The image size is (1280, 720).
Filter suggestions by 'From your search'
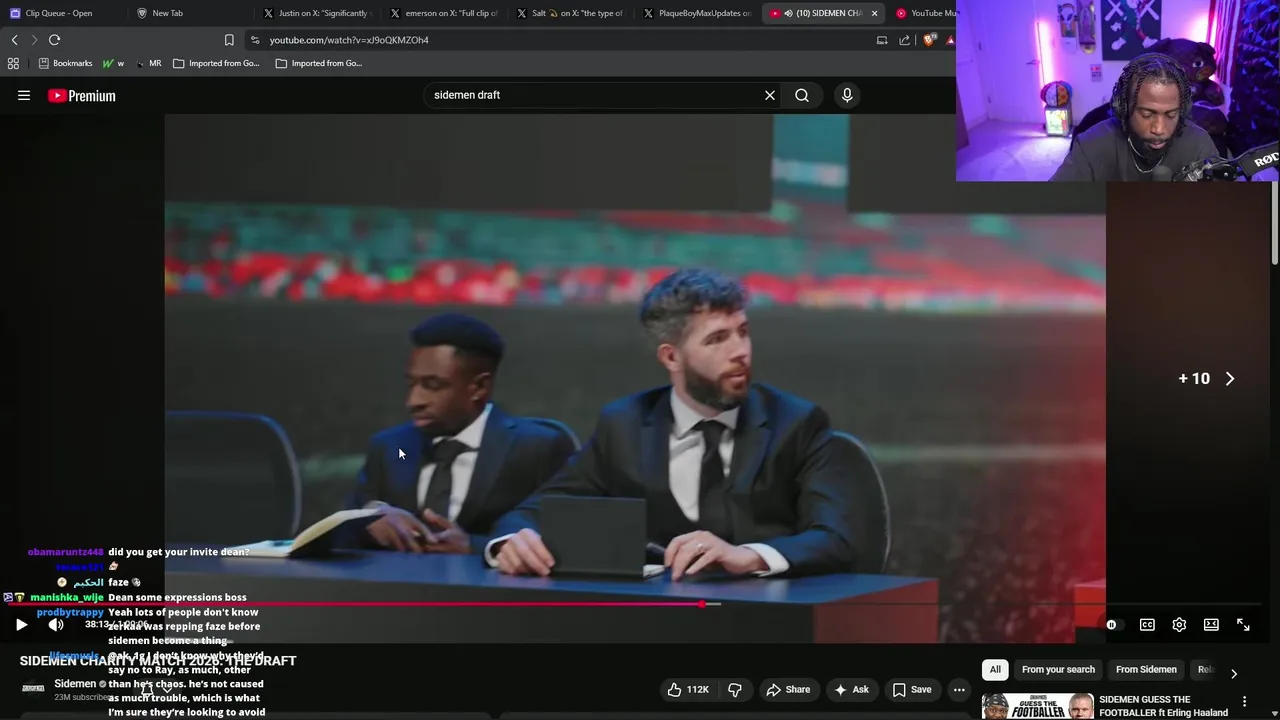[x=1058, y=670]
